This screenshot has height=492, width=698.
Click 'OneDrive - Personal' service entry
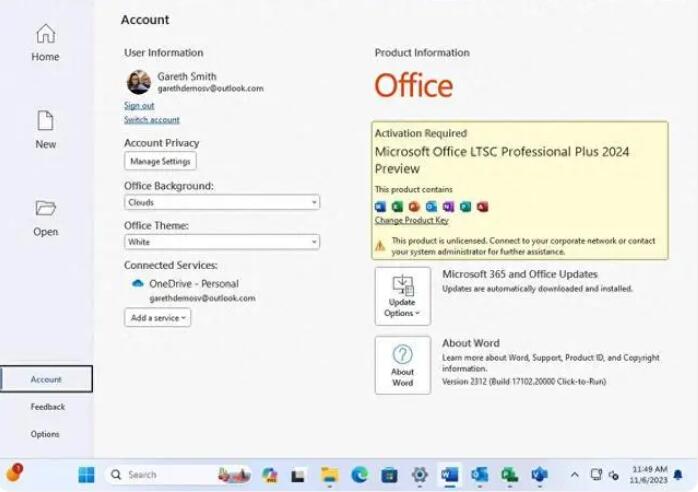(x=194, y=284)
